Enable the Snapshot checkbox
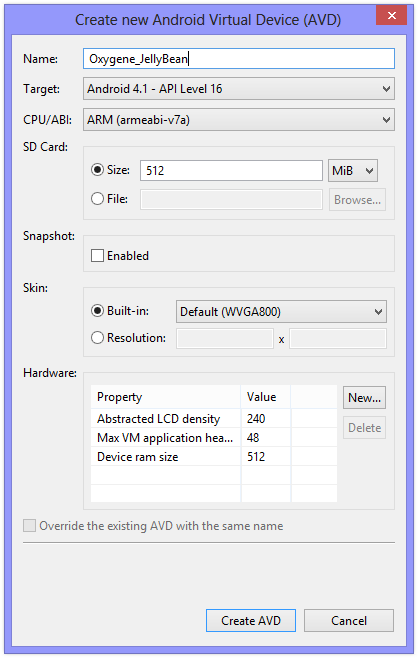 (x=97, y=256)
